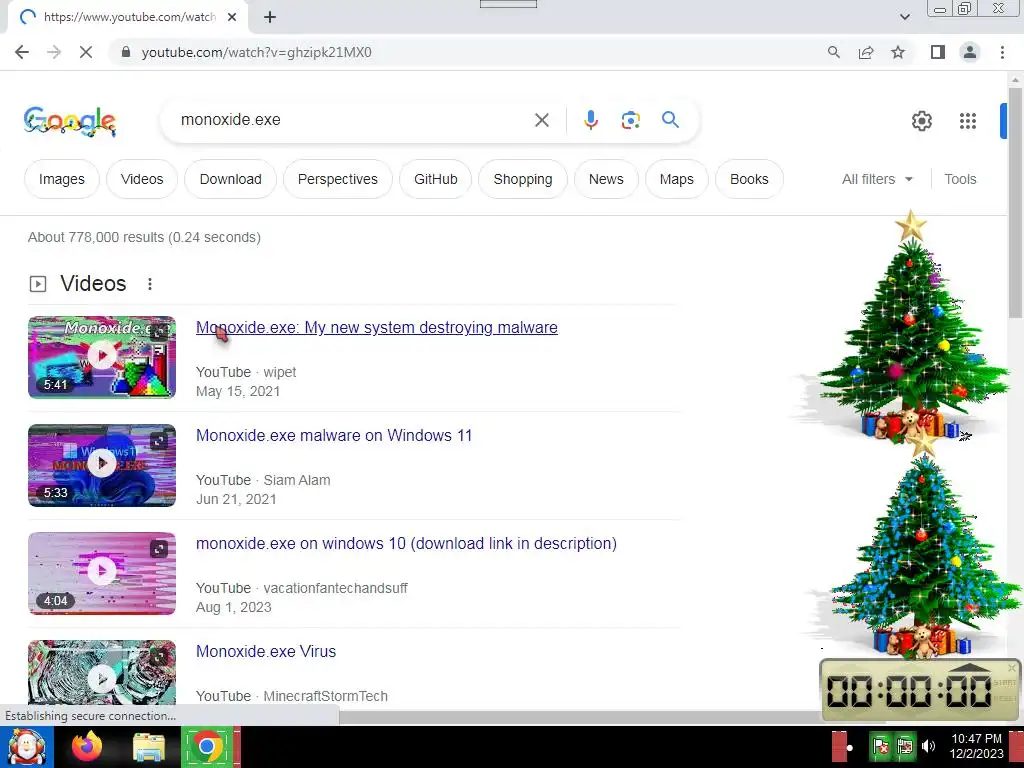Click the browser forward arrow

coord(54,52)
